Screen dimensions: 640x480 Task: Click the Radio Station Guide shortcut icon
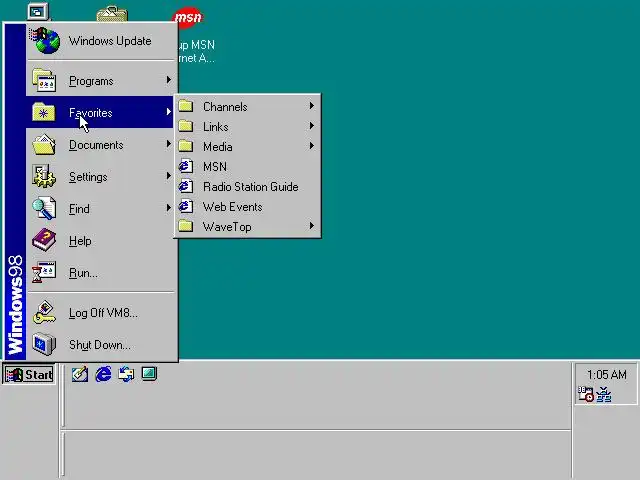186,186
